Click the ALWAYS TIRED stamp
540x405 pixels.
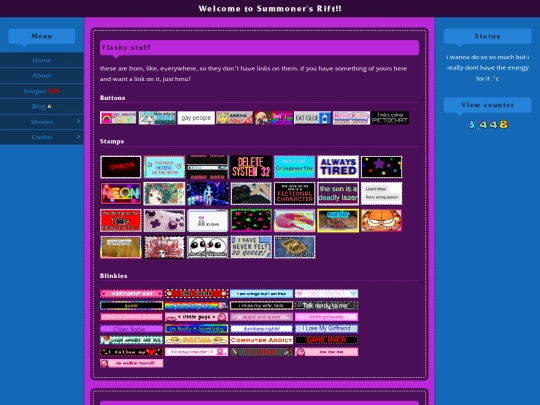[338, 167]
